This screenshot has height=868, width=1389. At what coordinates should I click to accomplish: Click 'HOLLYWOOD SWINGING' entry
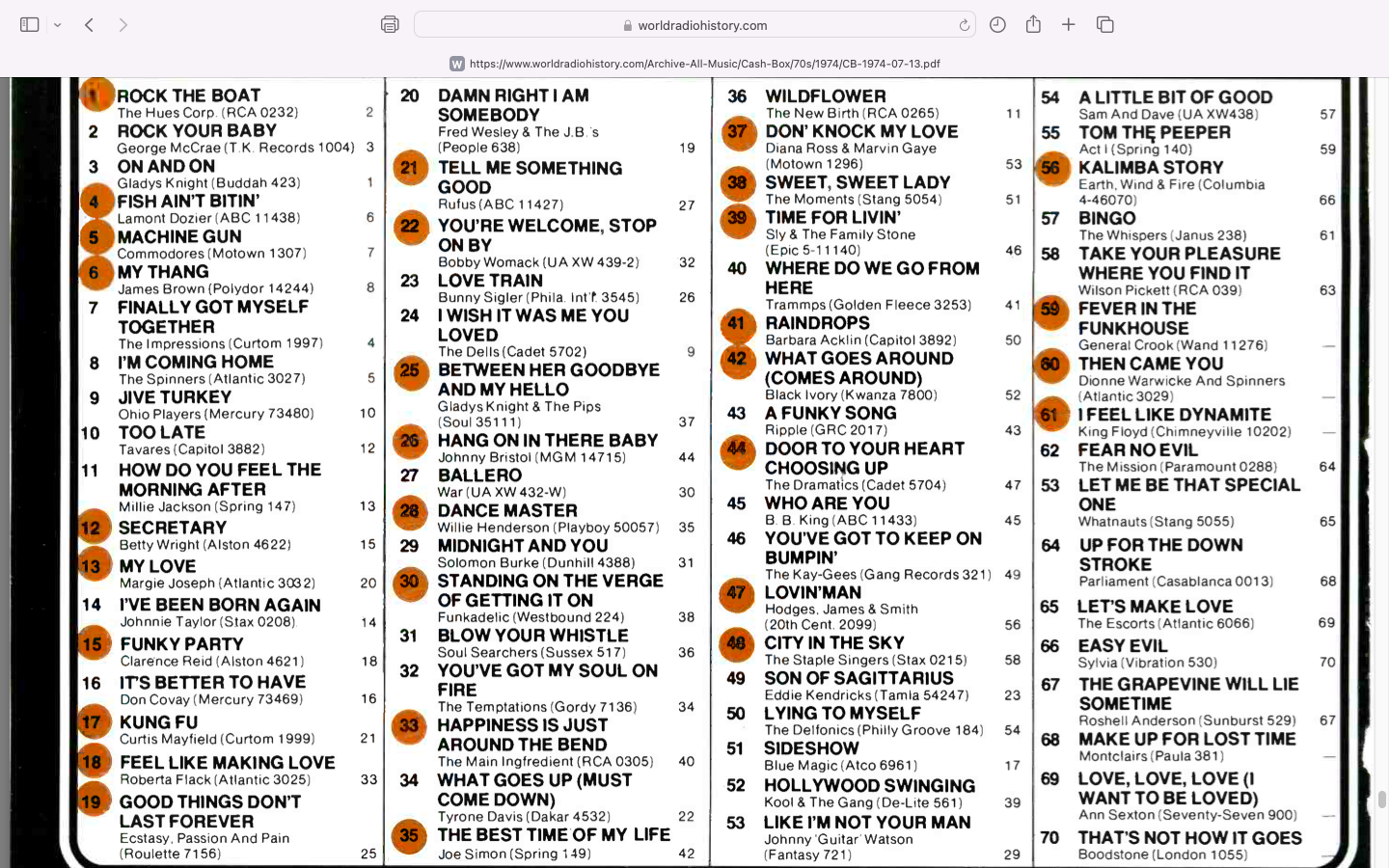[x=869, y=786]
